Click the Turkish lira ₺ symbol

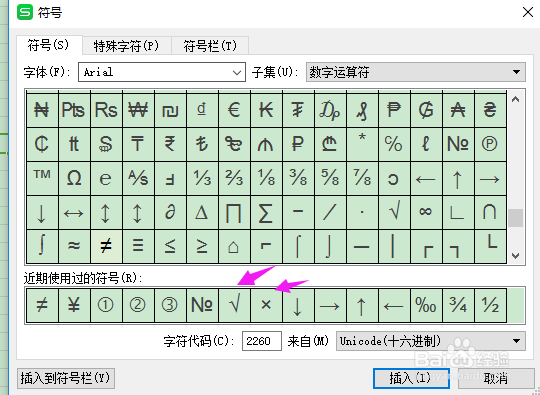(202, 144)
